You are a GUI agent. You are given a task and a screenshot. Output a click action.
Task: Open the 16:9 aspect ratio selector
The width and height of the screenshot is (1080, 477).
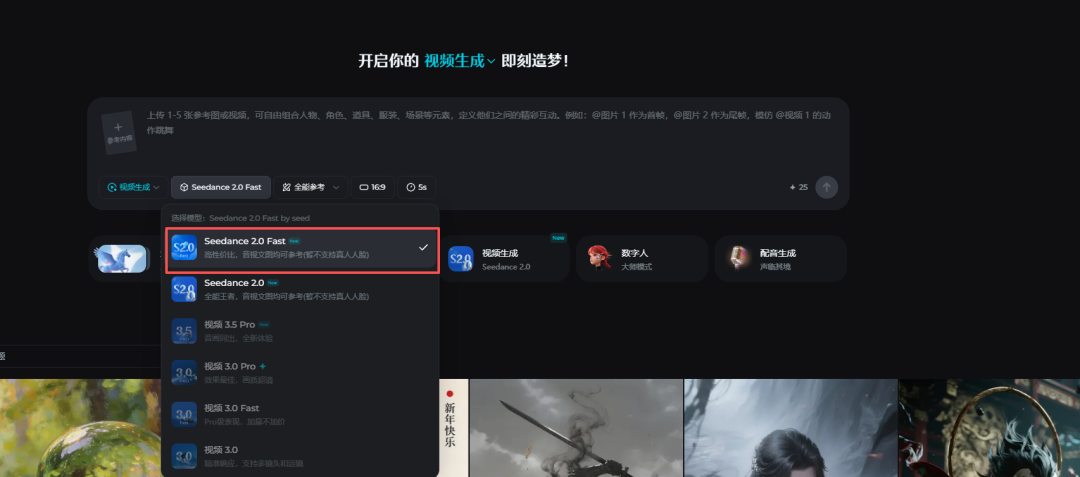click(x=373, y=187)
